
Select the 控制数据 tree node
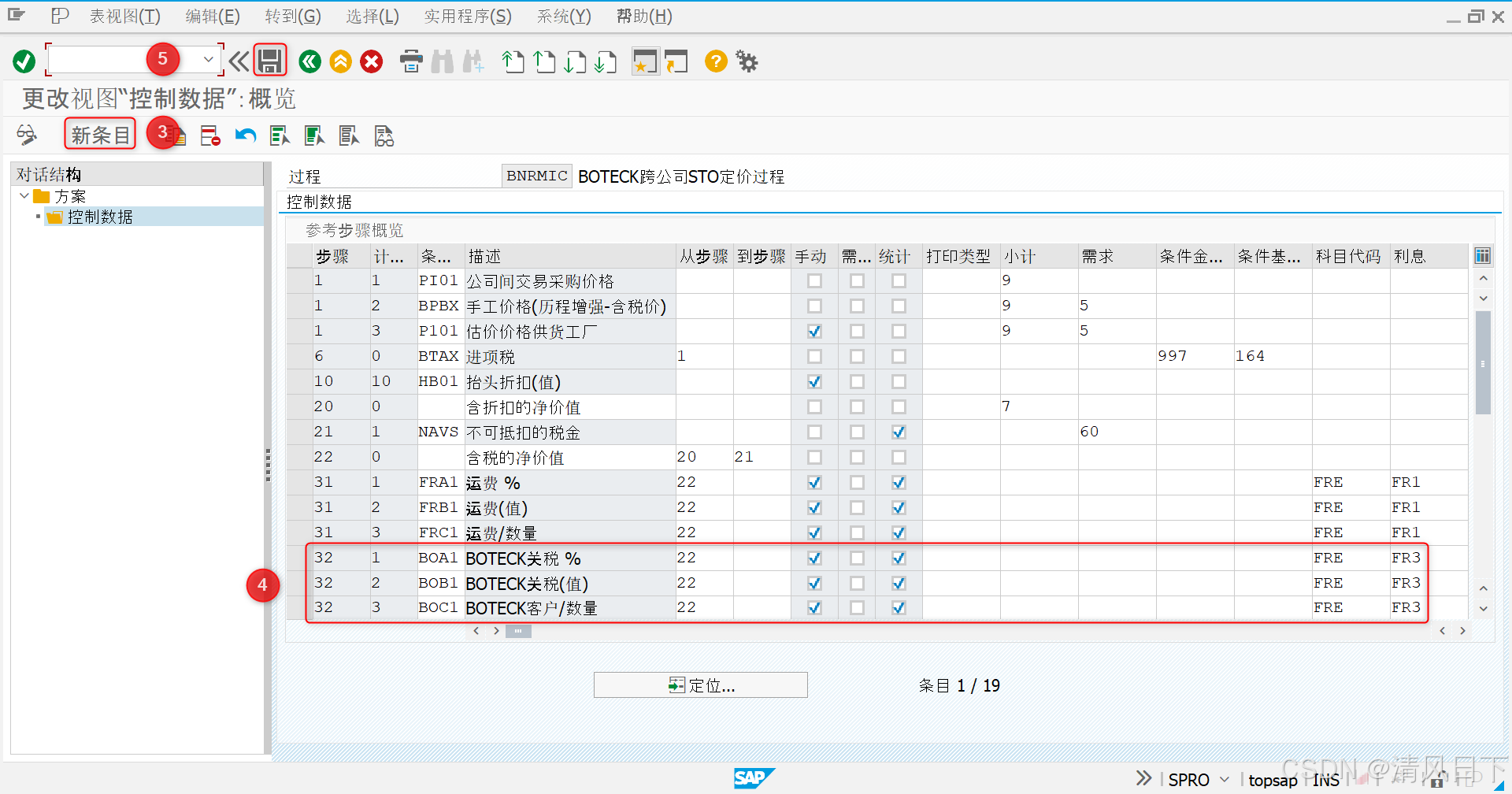(99, 217)
